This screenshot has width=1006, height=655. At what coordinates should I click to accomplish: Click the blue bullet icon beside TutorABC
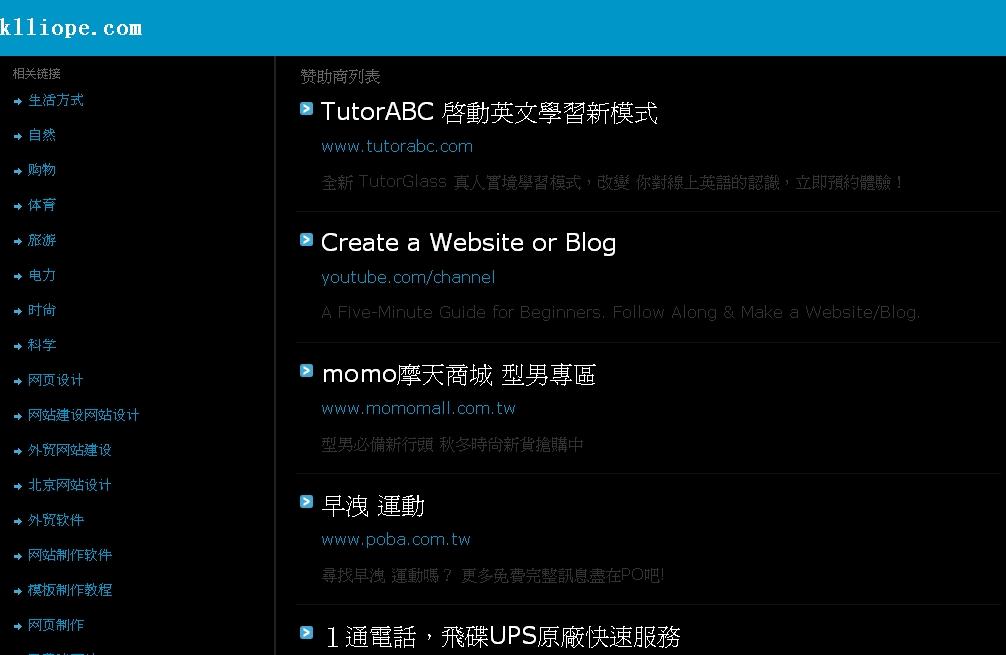point(307,109)
